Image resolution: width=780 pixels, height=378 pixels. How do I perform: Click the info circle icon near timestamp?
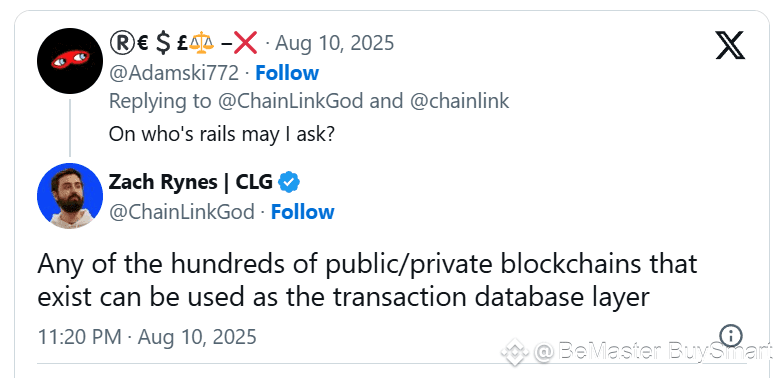pos(731,336)
